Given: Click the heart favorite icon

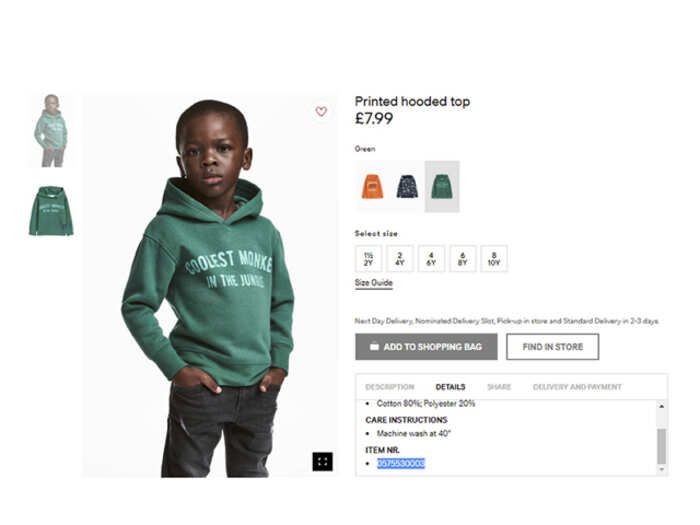Looking at the screenshot, I should coord(321,111).
